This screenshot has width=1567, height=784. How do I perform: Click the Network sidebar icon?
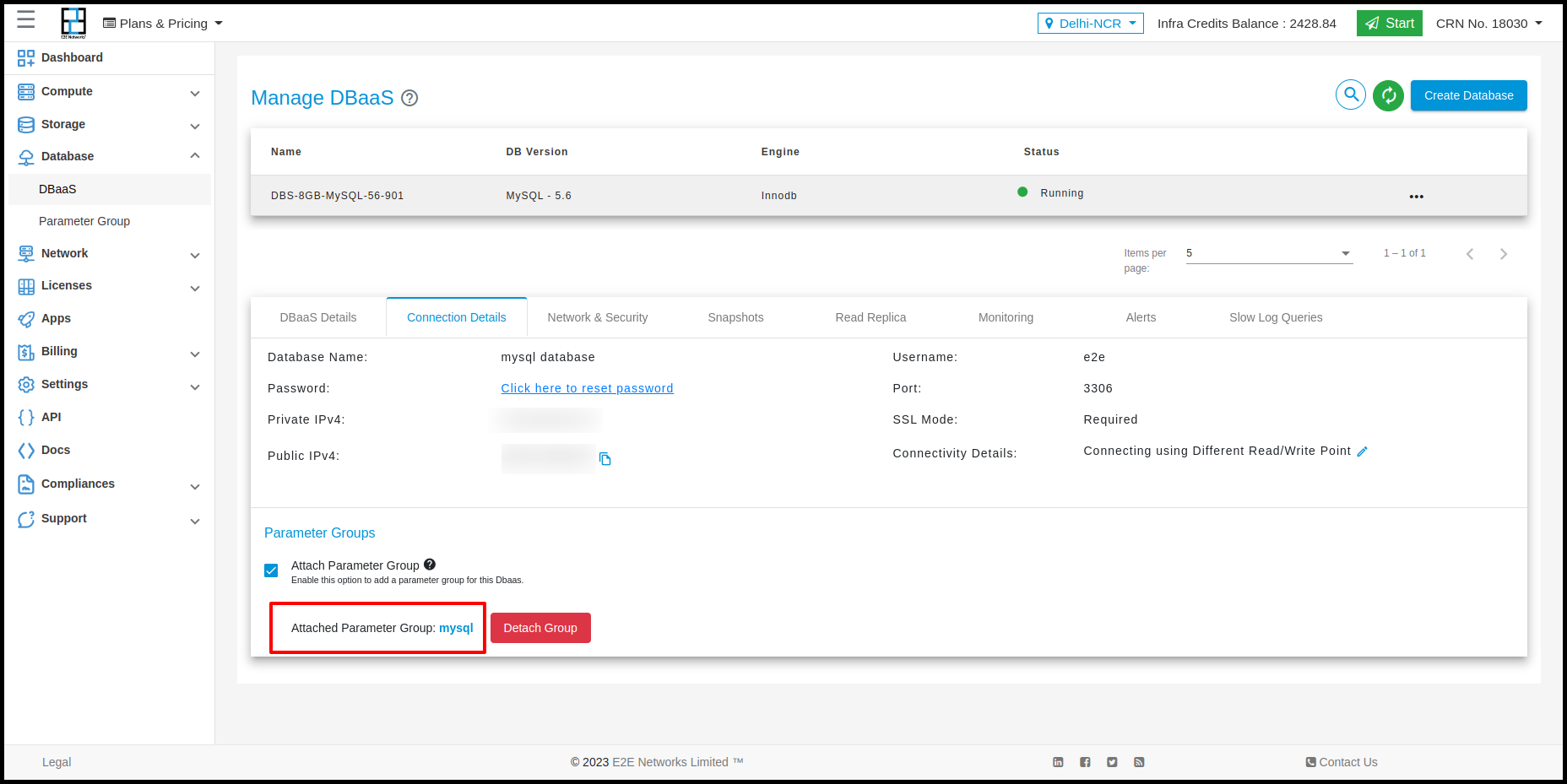[x=26, y=253]
